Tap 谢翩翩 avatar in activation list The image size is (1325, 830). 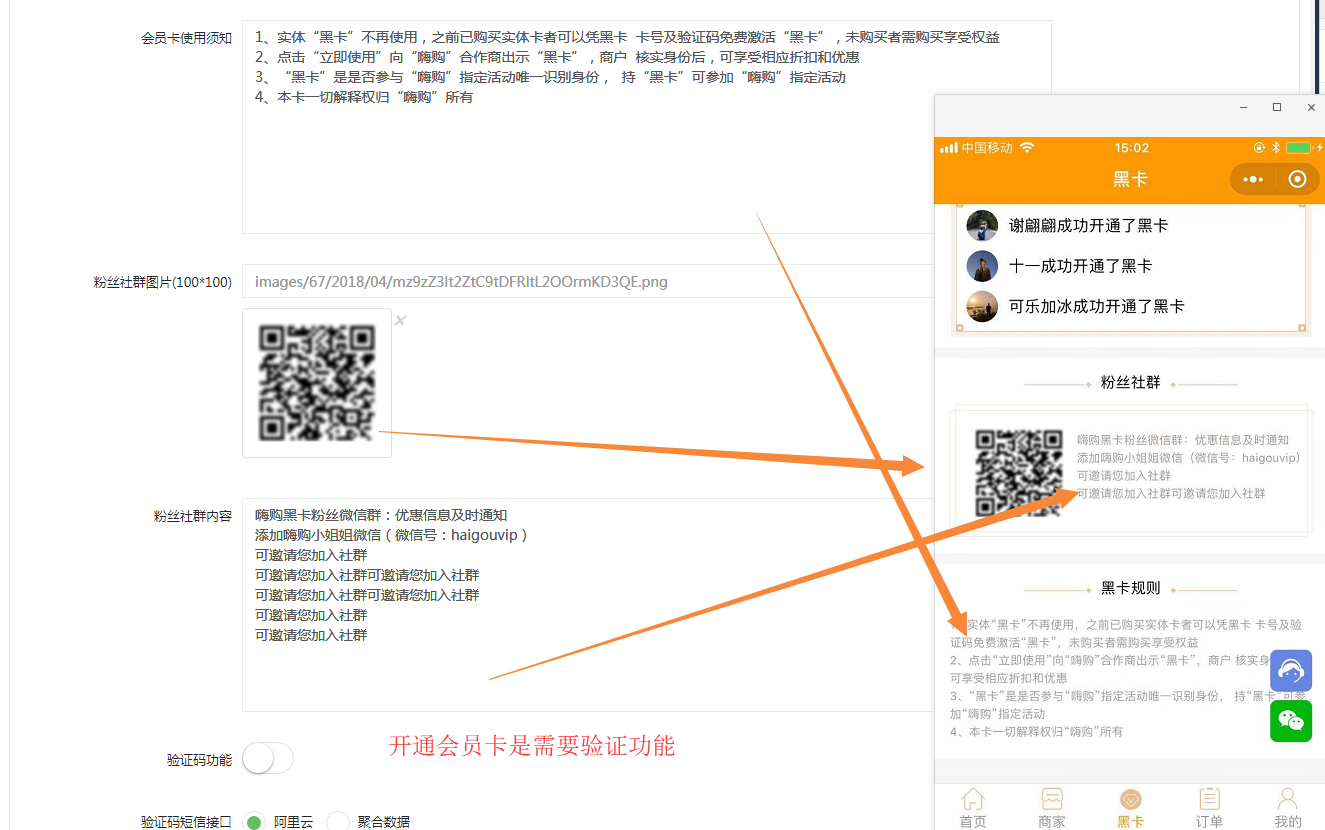pyautogui.click(x=982, y=226)
